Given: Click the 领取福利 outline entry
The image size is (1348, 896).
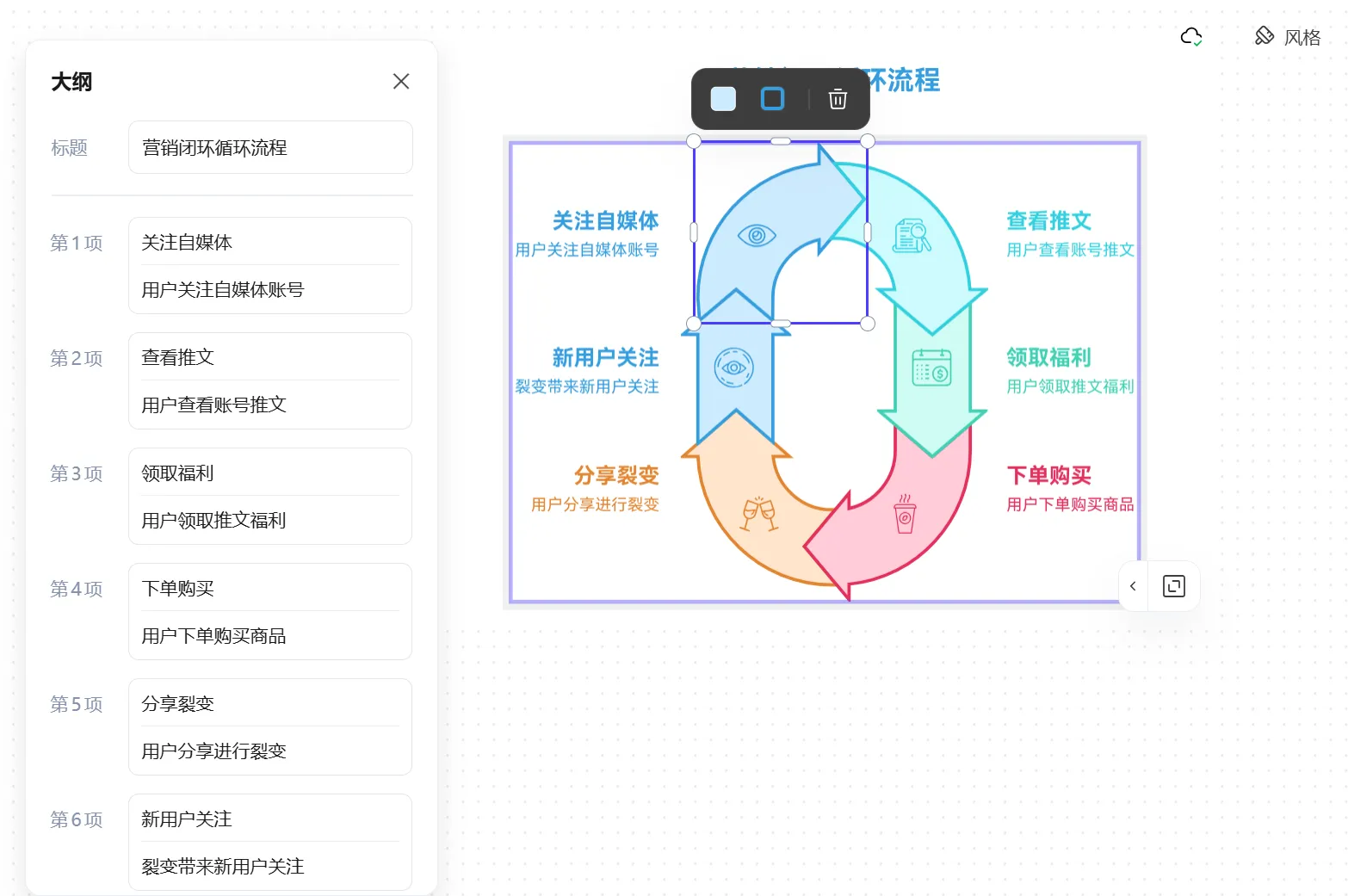Looking at the screenshot, I should [269, 473].
